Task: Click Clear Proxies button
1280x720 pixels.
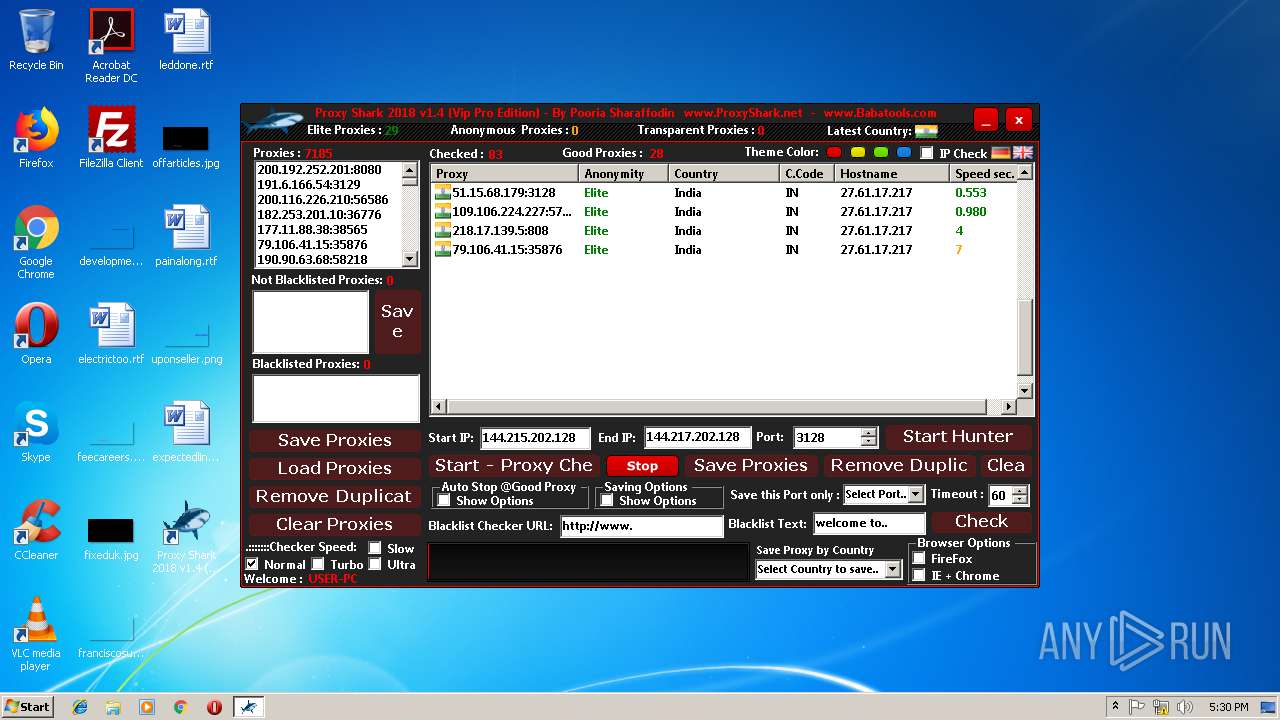Action: (x=335, y=524)
